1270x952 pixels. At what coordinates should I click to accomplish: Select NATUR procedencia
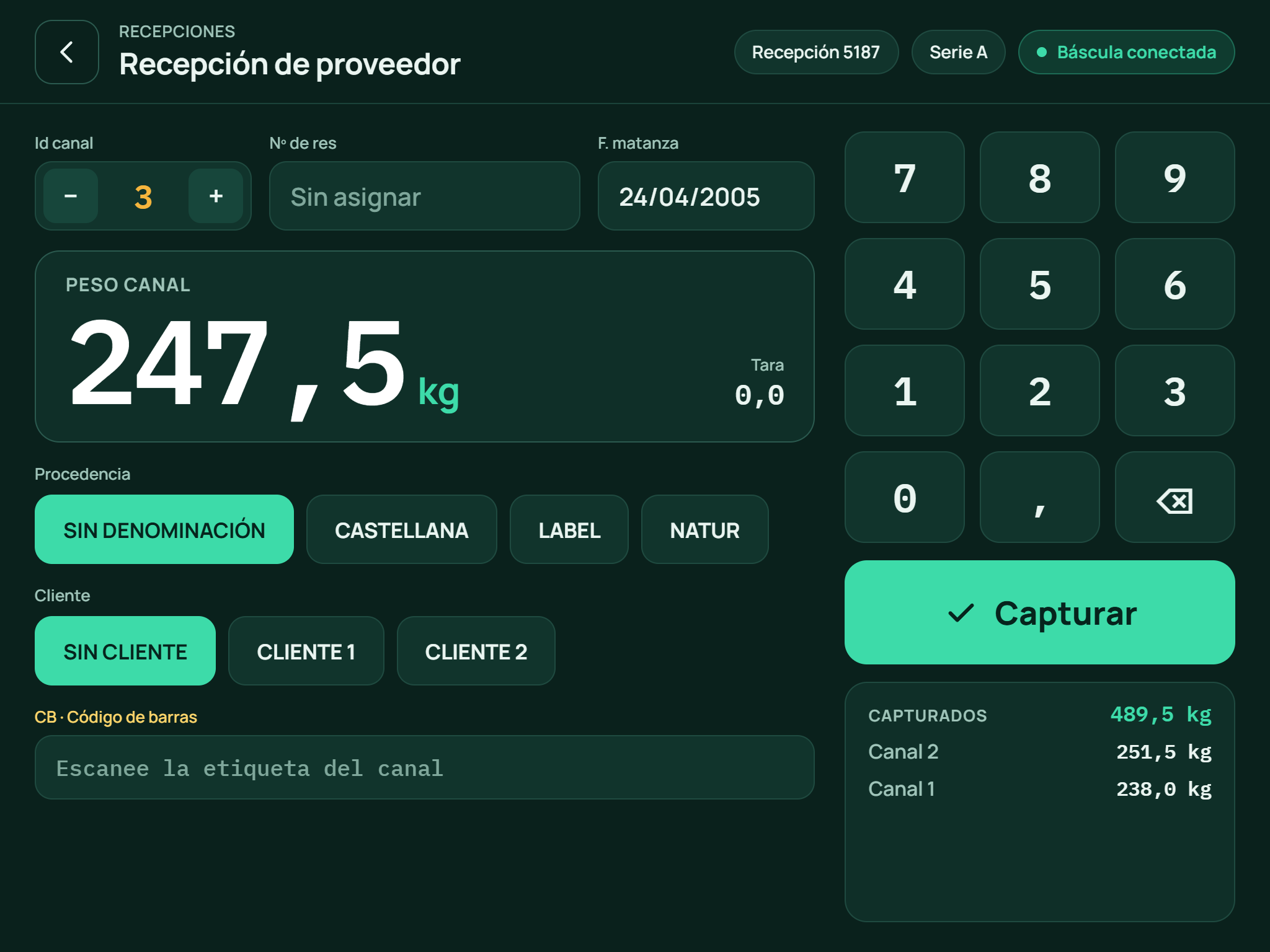click(x=705, y=529)
